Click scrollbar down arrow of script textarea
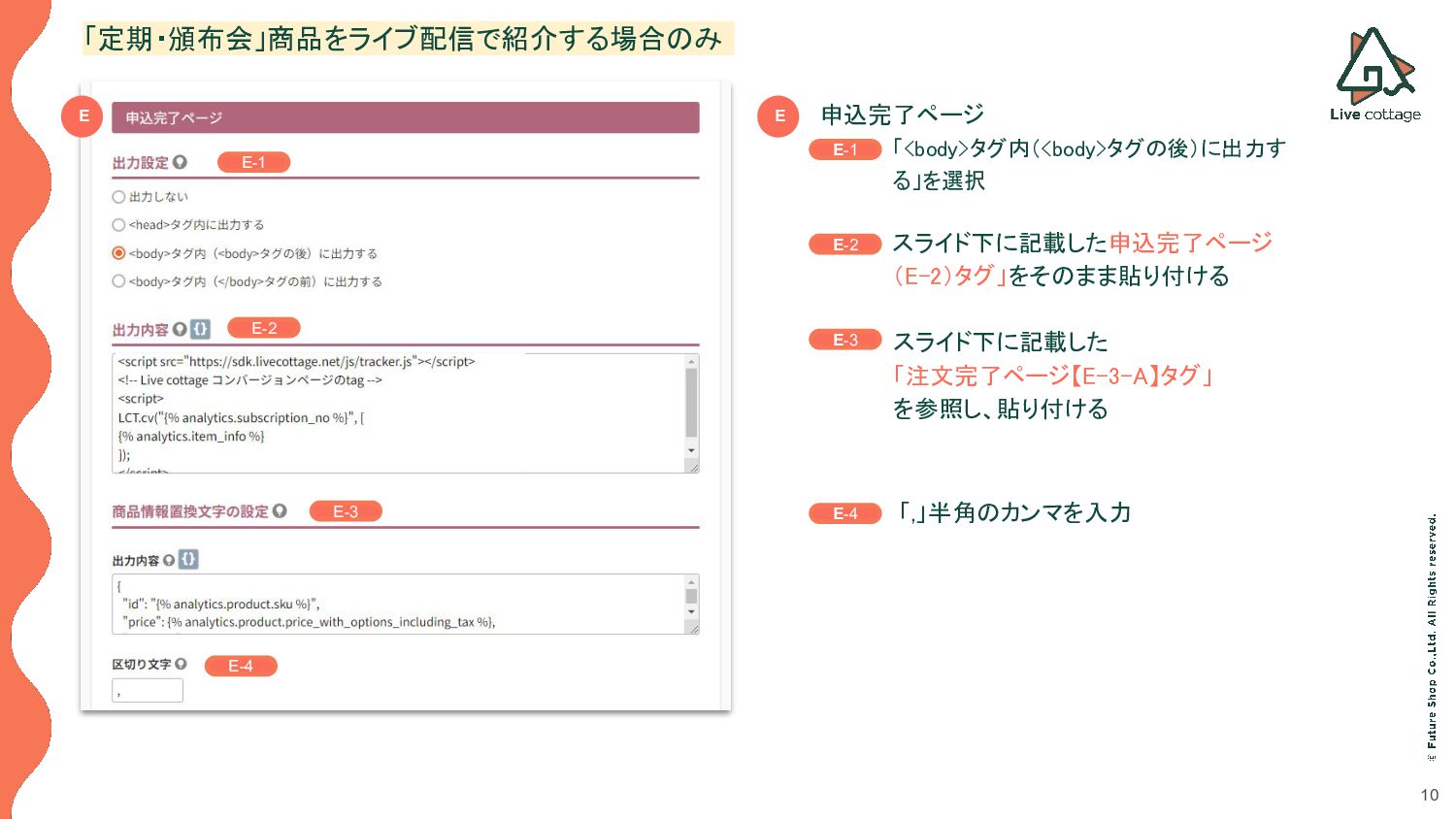 (x=692, y=450)
